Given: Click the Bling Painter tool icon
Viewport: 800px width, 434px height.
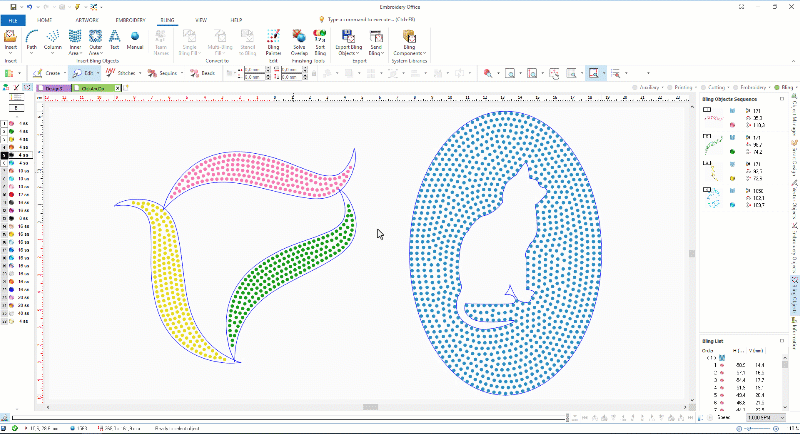Looking at the screenshot, I should point(273,40).
